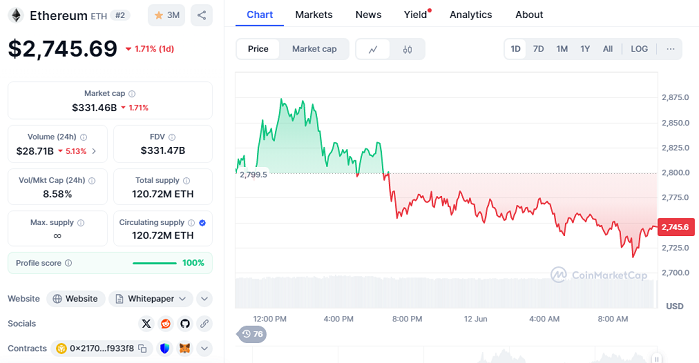Viewport: 699px width, 363px height.
Task: Open the GitHub social link
Action: pos(185,324)
